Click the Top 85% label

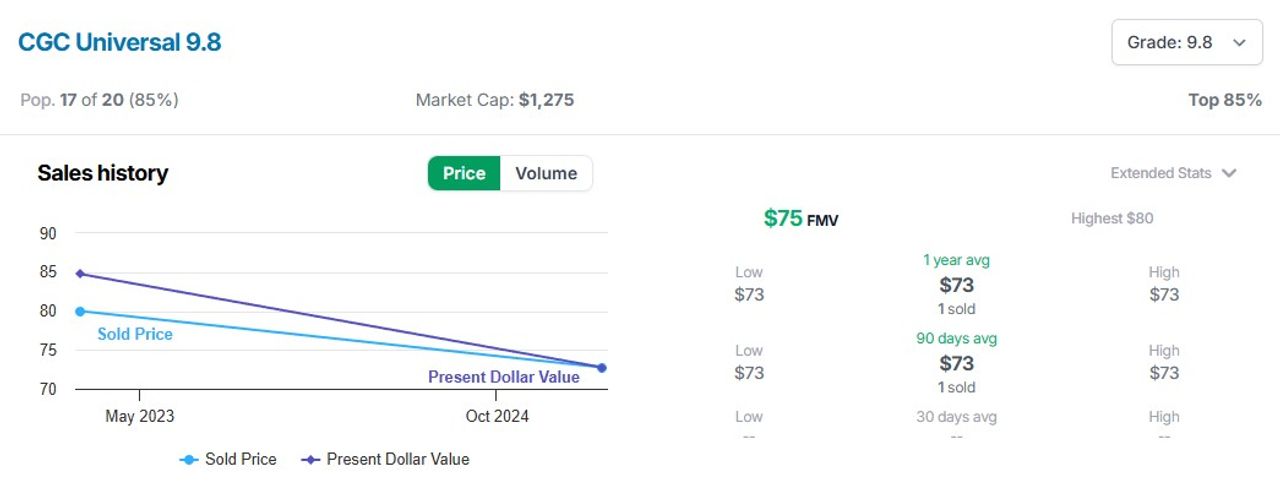click(x=1225, y=100)
